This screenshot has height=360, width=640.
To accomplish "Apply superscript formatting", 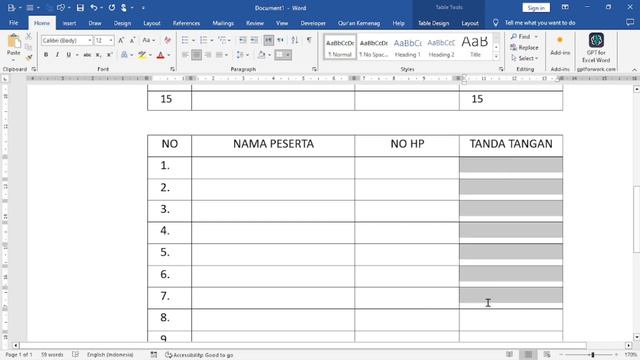I will 109,55.
